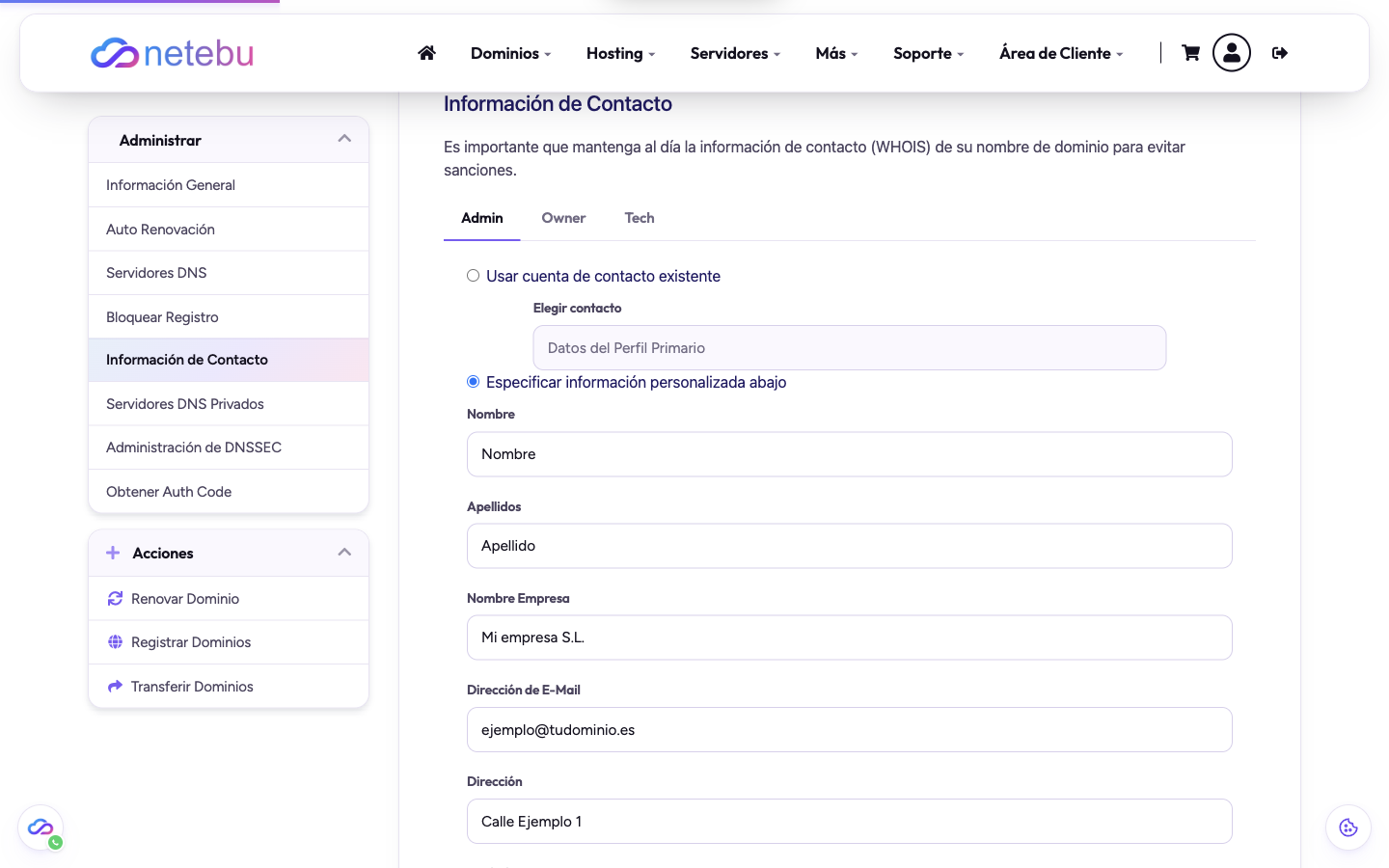
Task: Click the 'Información de Contacto' page heading
Action: tap(558, 104)
